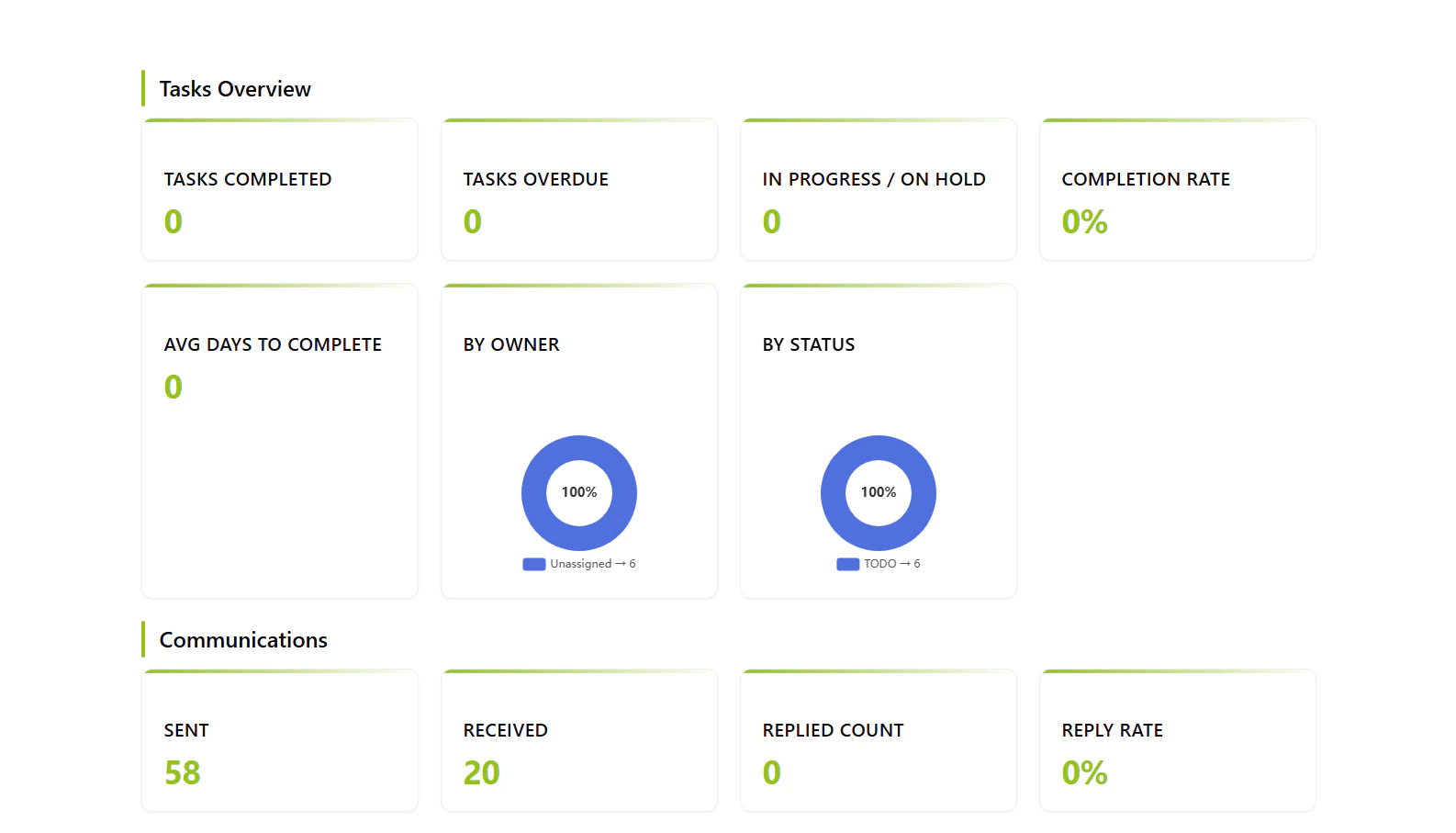1456x833 pixels.
Task: Toggle the TODO legend entry
Action: 878,564
